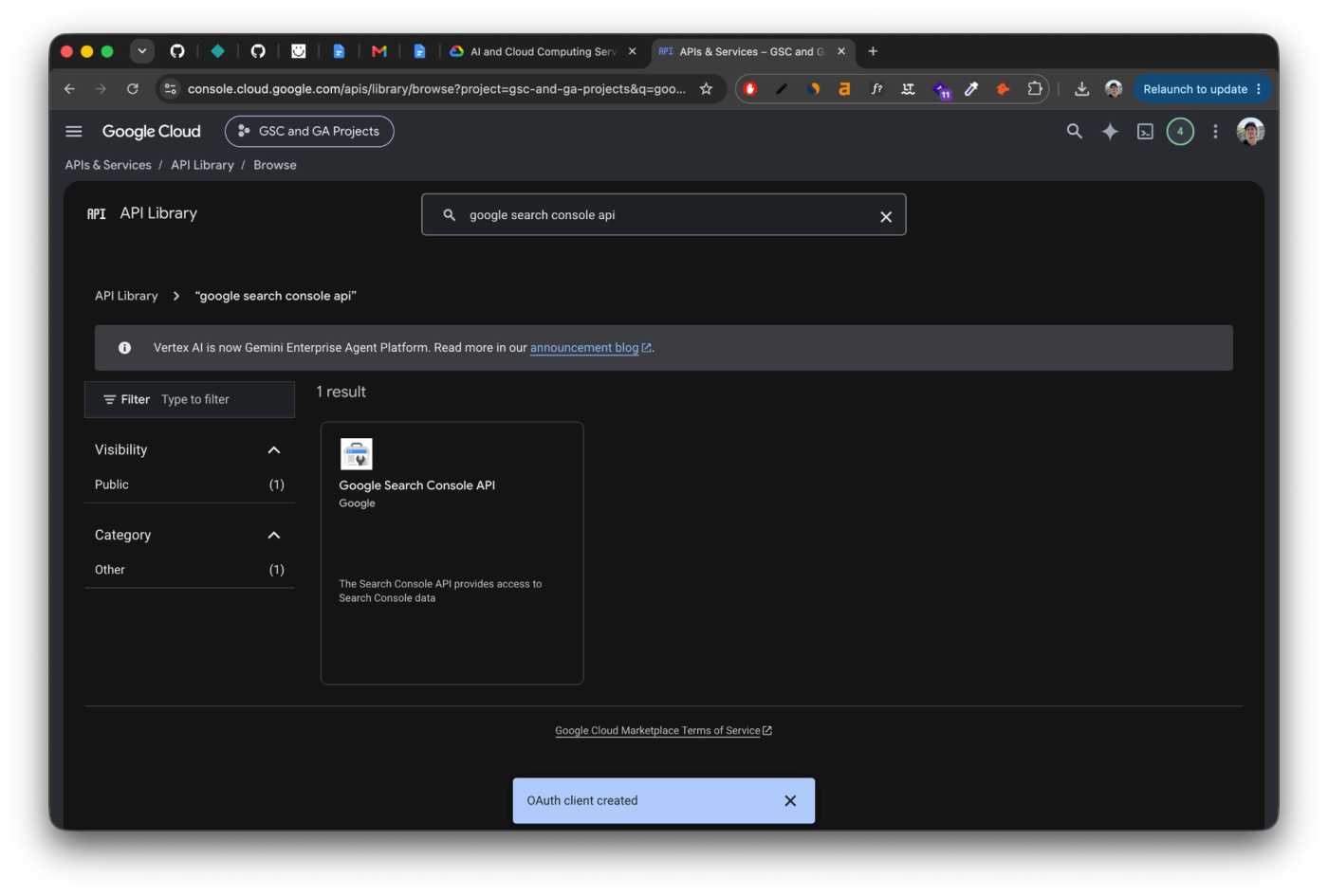The height and width of the screenshot is (896, 1328).
Task: Click the Search Console API description text
Action: pyautogui.click(x=440, y=591)
